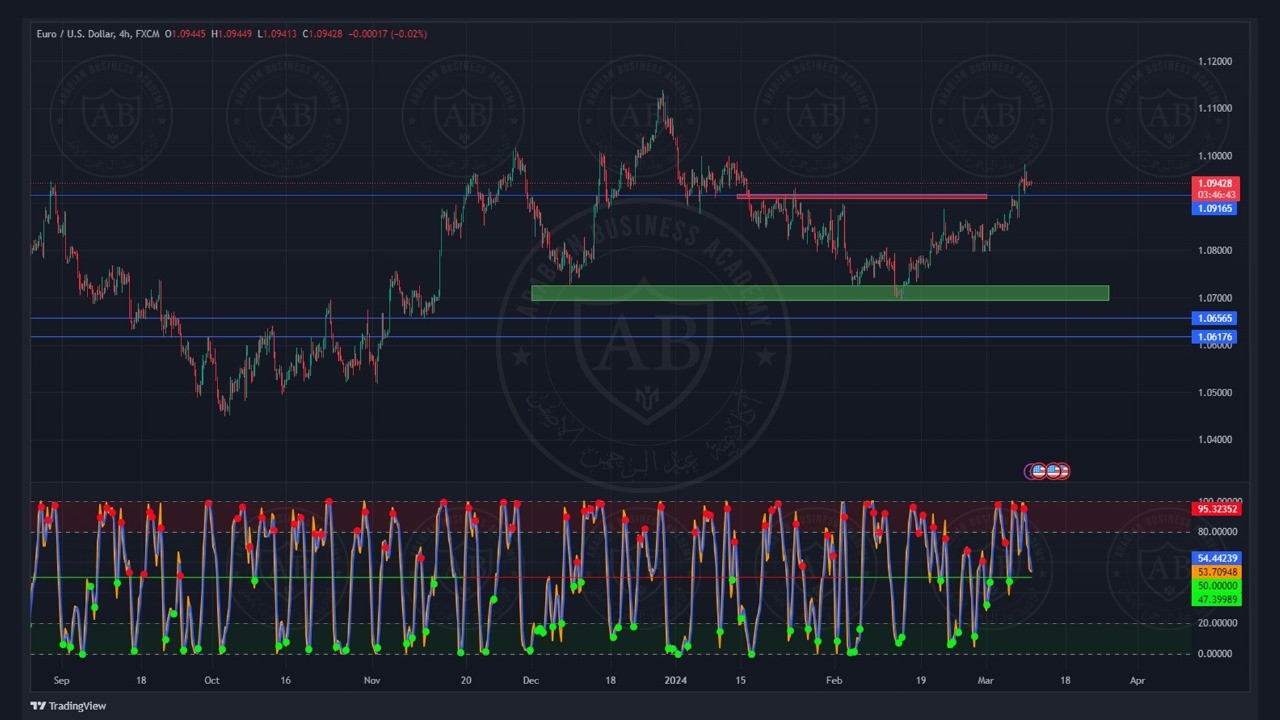Click the Oct label on time axis
The width and height of the screenshot is (1280, 720).
click(x=211, y=680)
